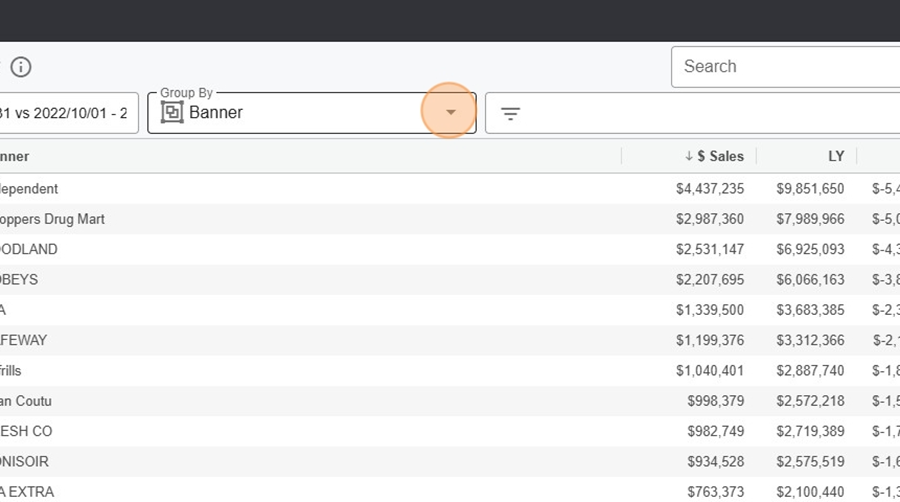Click the info circle icon

coord(21,67)
